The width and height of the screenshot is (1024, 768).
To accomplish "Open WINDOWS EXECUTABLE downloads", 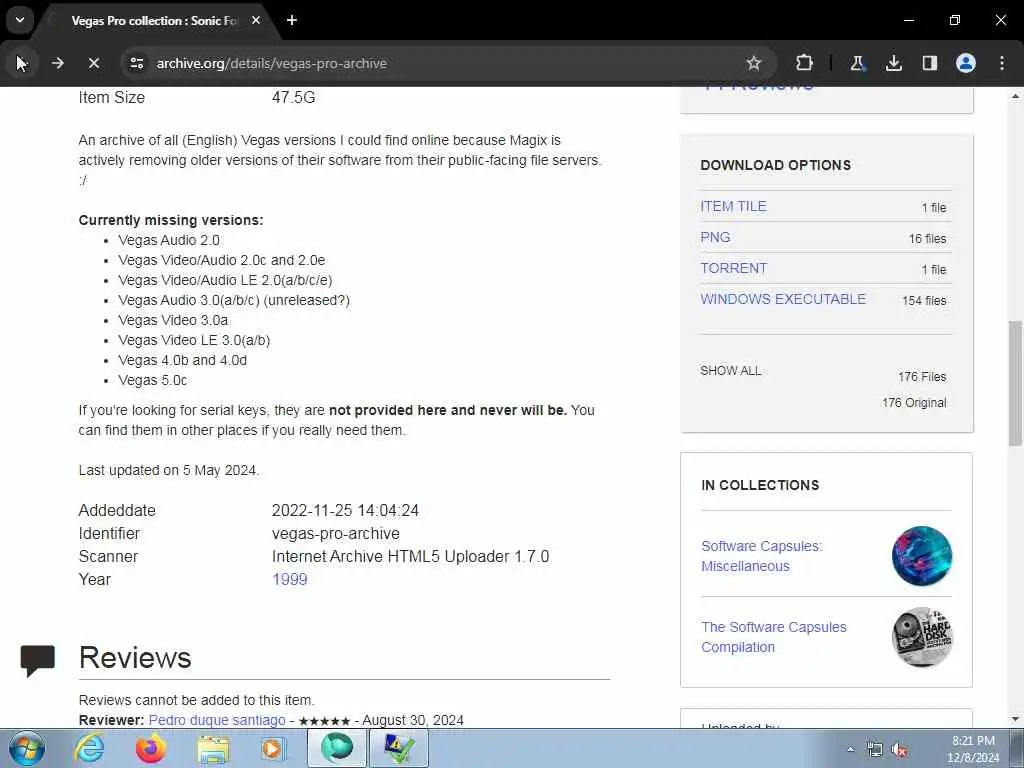I will coord(782,299).
